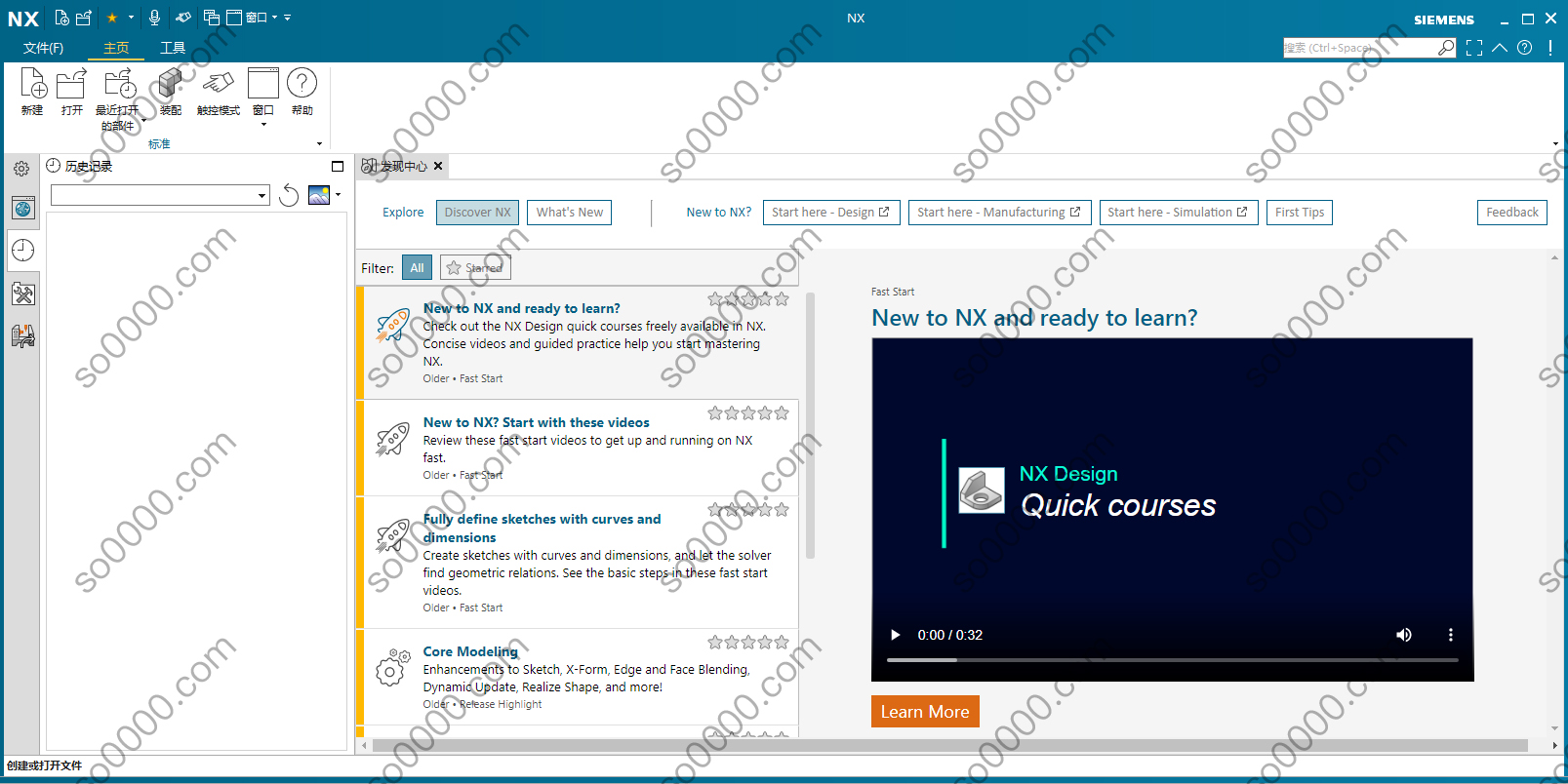Click the 装配 assembly cube icon
This screenshot has width=1568, height=784.
(171, 92)
